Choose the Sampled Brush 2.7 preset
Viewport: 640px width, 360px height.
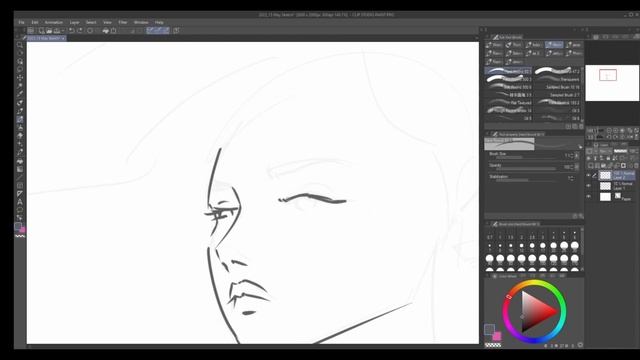point(558,95)
